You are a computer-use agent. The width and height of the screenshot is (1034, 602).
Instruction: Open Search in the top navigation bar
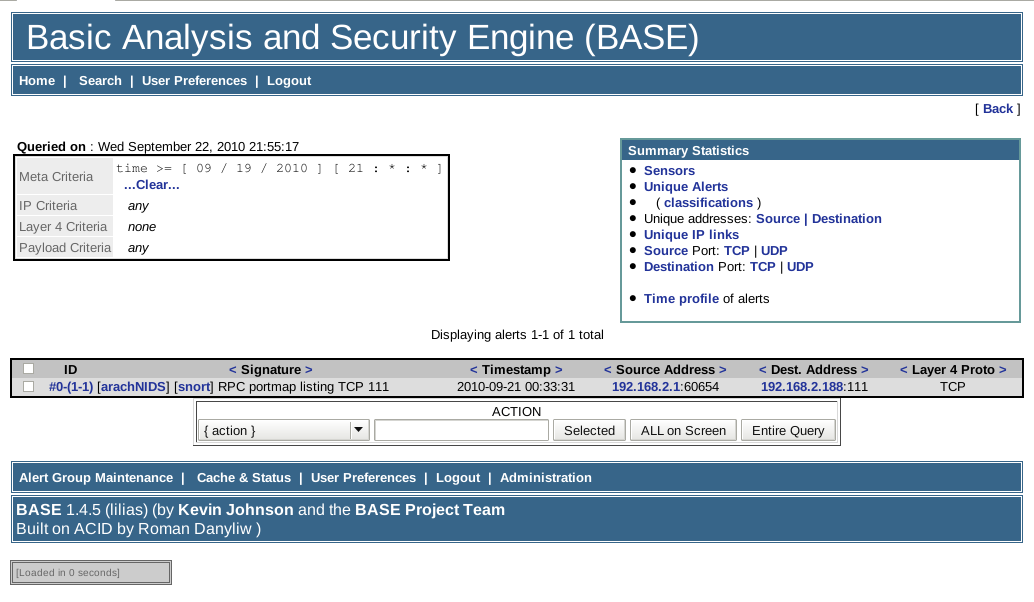point(100,80)
